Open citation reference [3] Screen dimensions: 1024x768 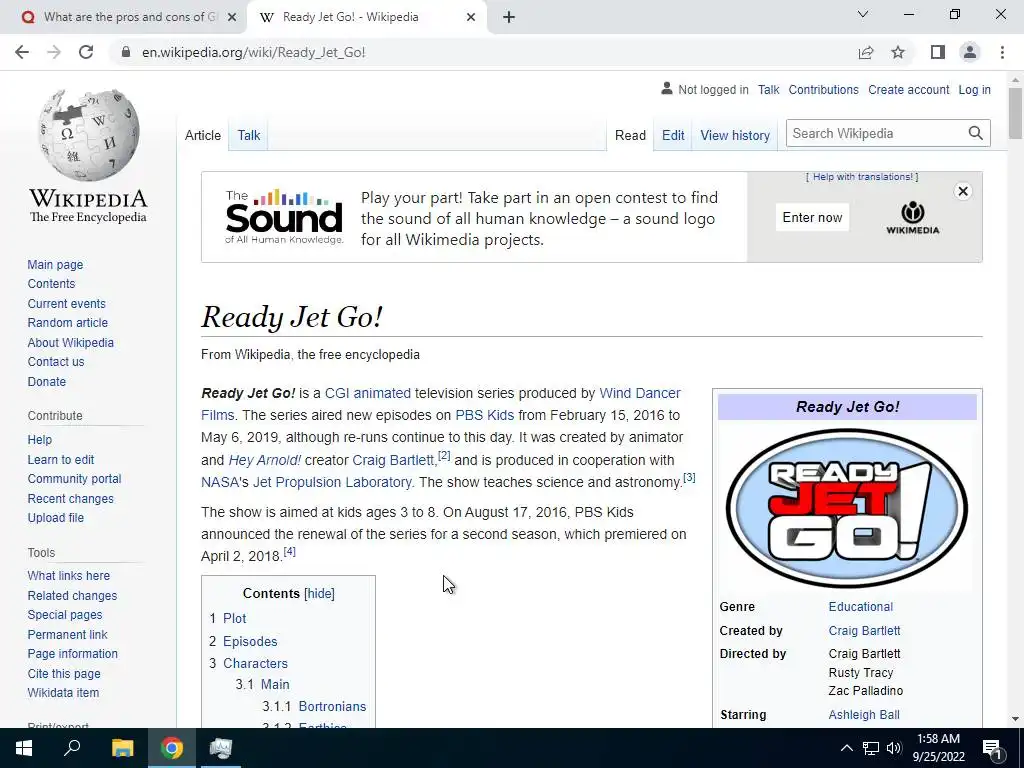click(689, 477)
